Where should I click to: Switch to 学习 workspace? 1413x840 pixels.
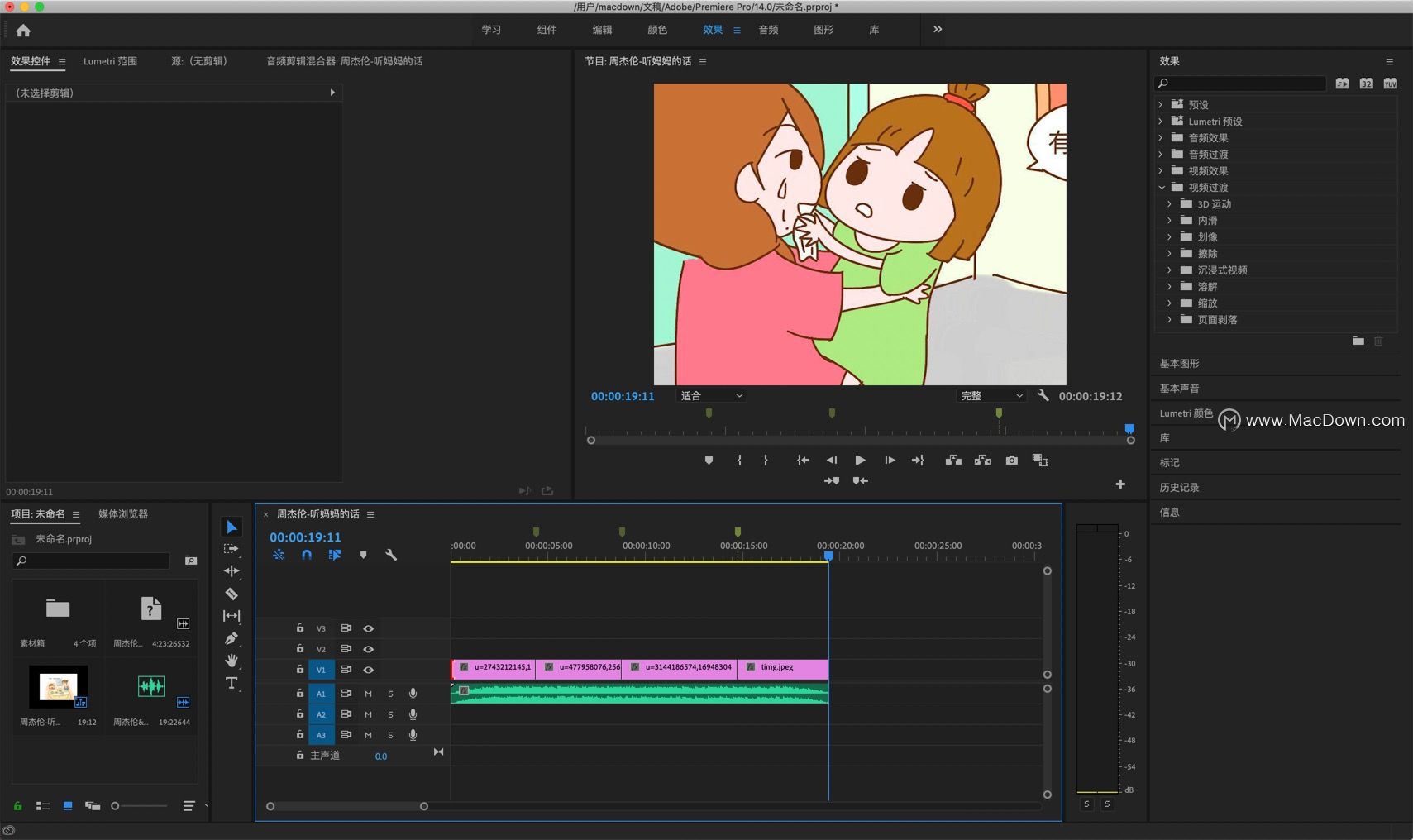[492, 30]
